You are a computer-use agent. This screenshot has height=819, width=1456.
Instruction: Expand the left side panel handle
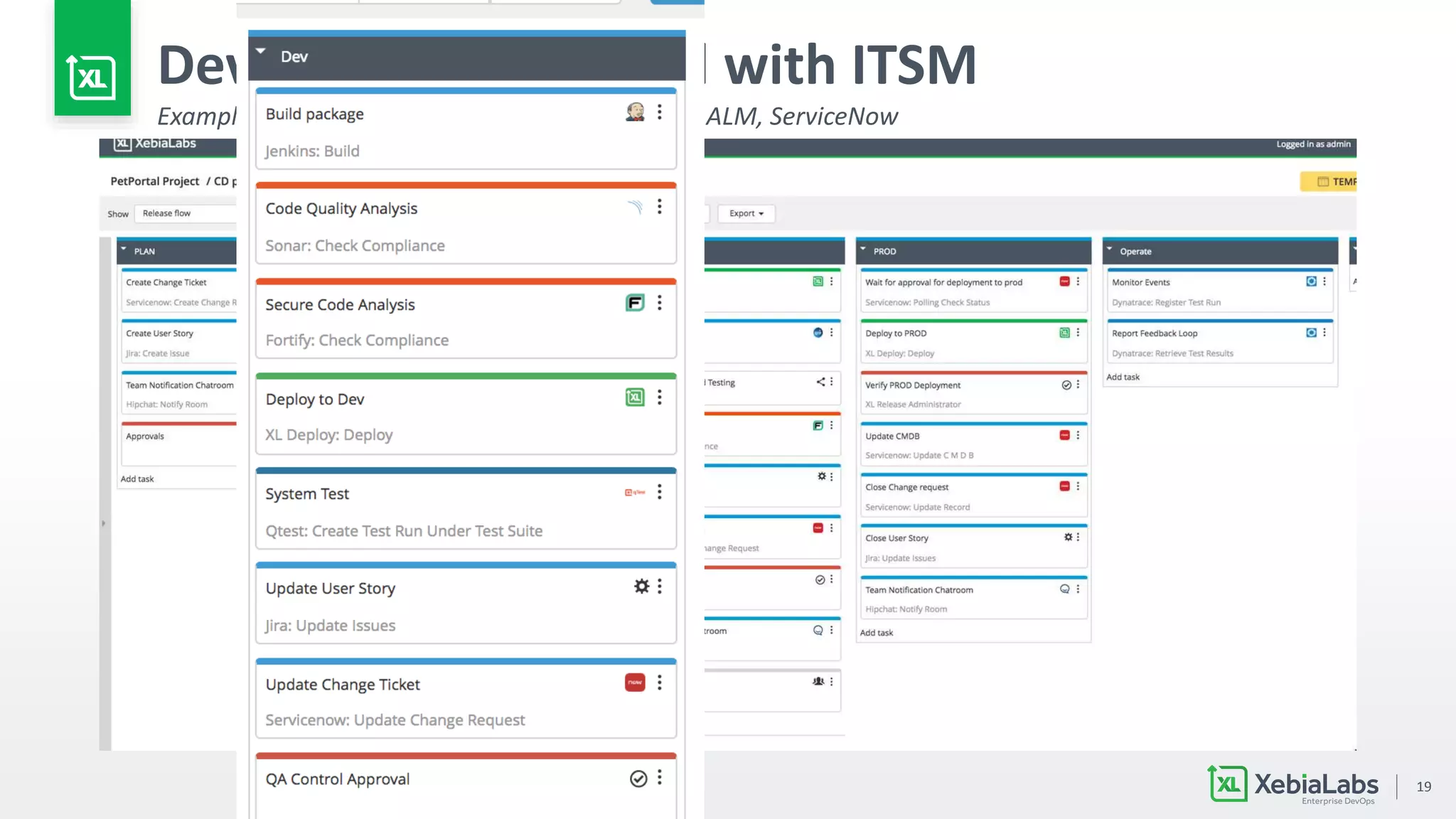104,523
